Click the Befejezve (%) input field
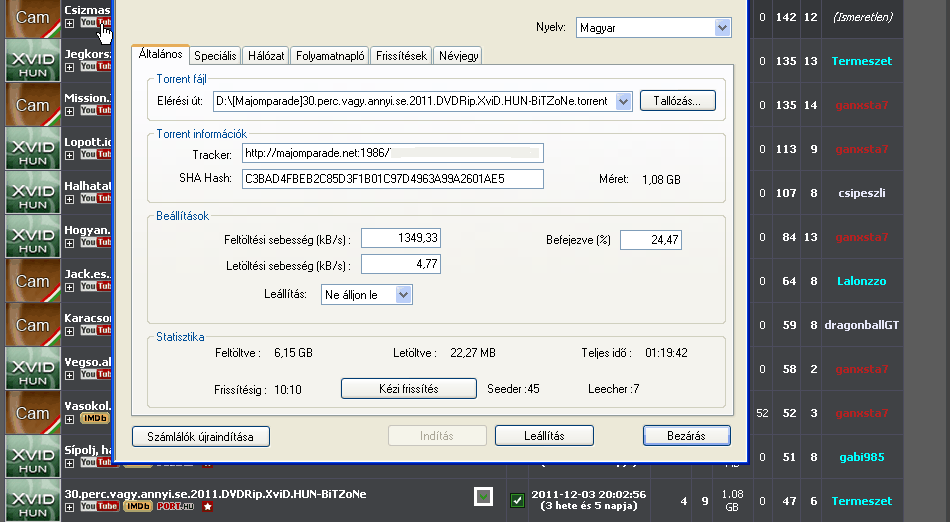This screenshot has width=950, height=522. pyautogui.click(x=651, y=240)
